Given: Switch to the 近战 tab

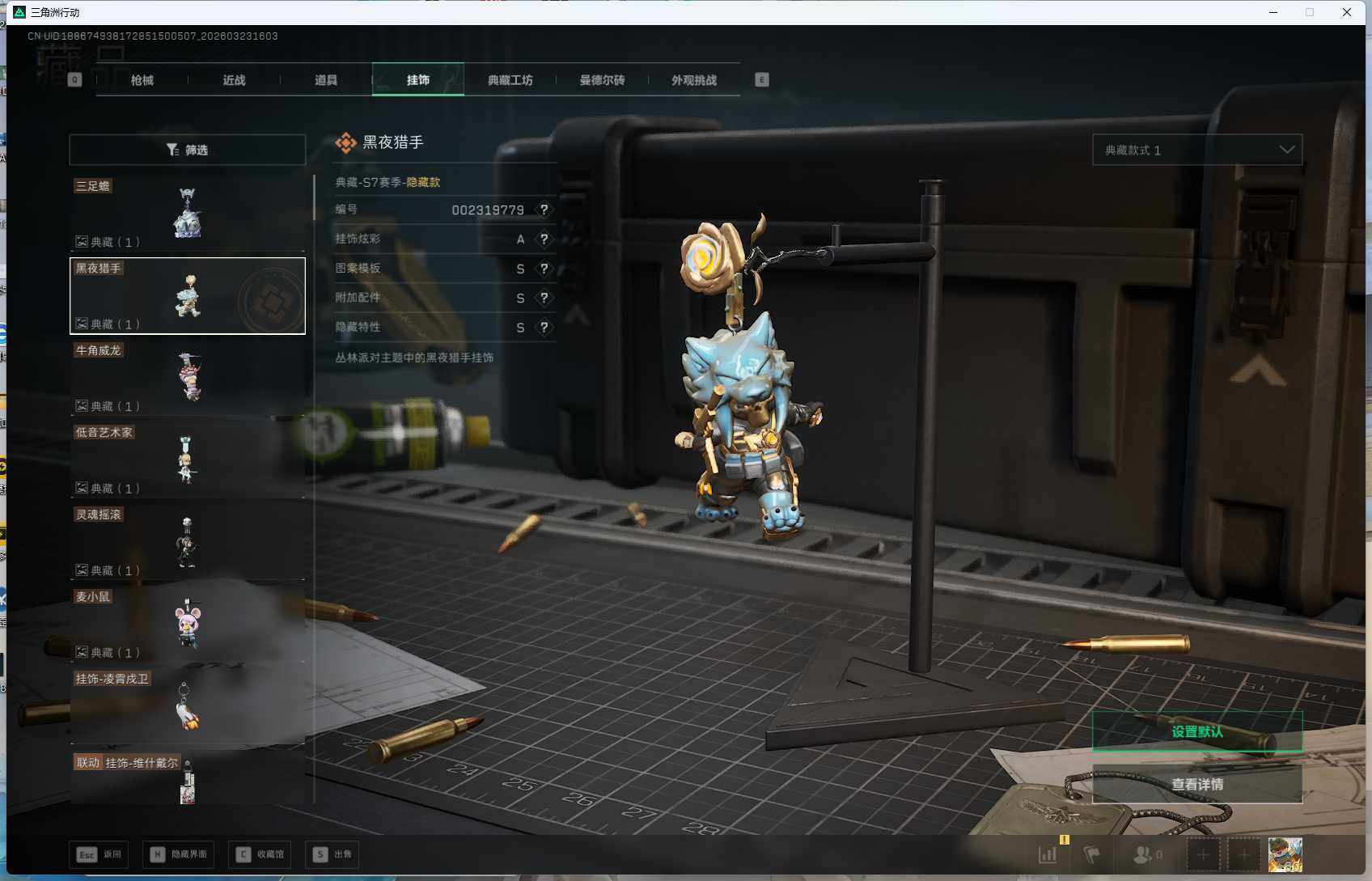Looking at the screenshot, I should point(234,80).
